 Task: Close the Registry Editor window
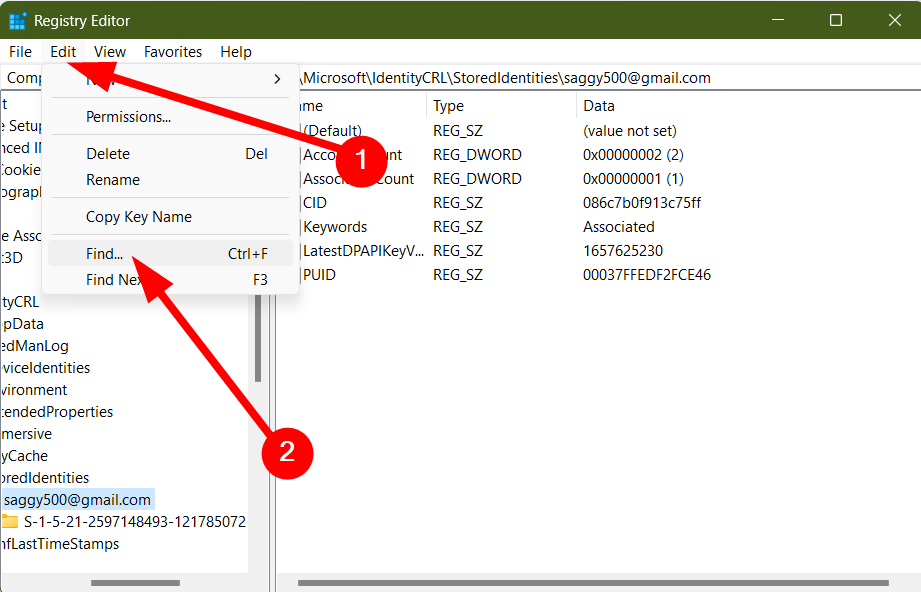tap(895, 20)
